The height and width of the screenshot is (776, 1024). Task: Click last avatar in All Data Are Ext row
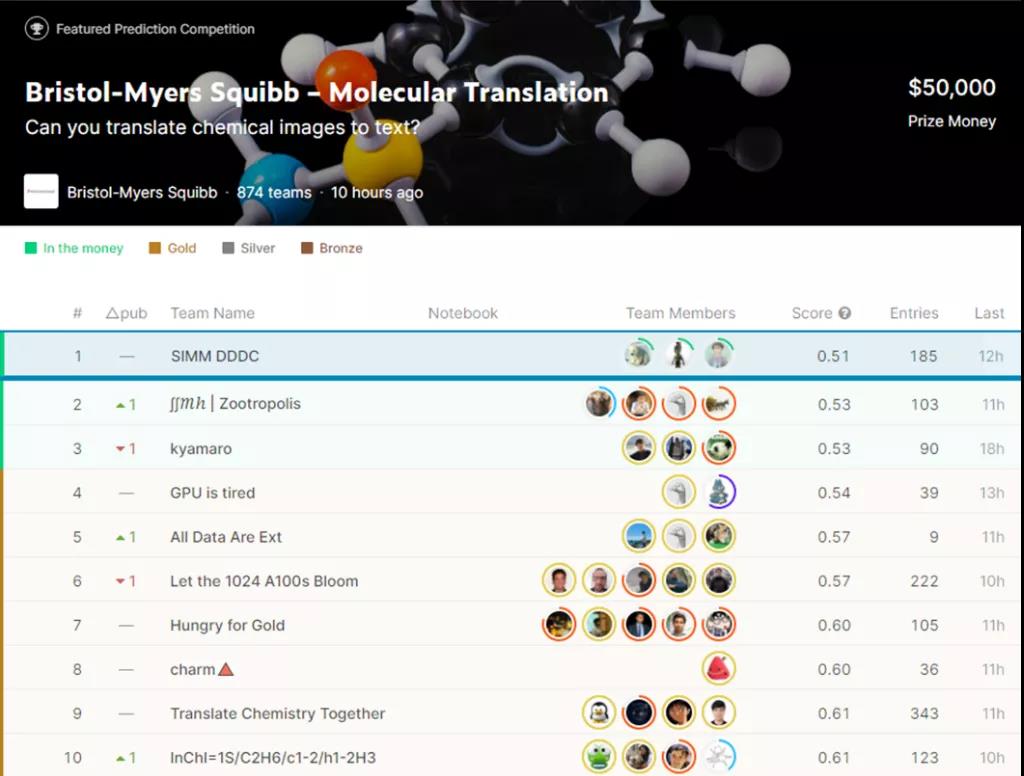click(718, 536)
